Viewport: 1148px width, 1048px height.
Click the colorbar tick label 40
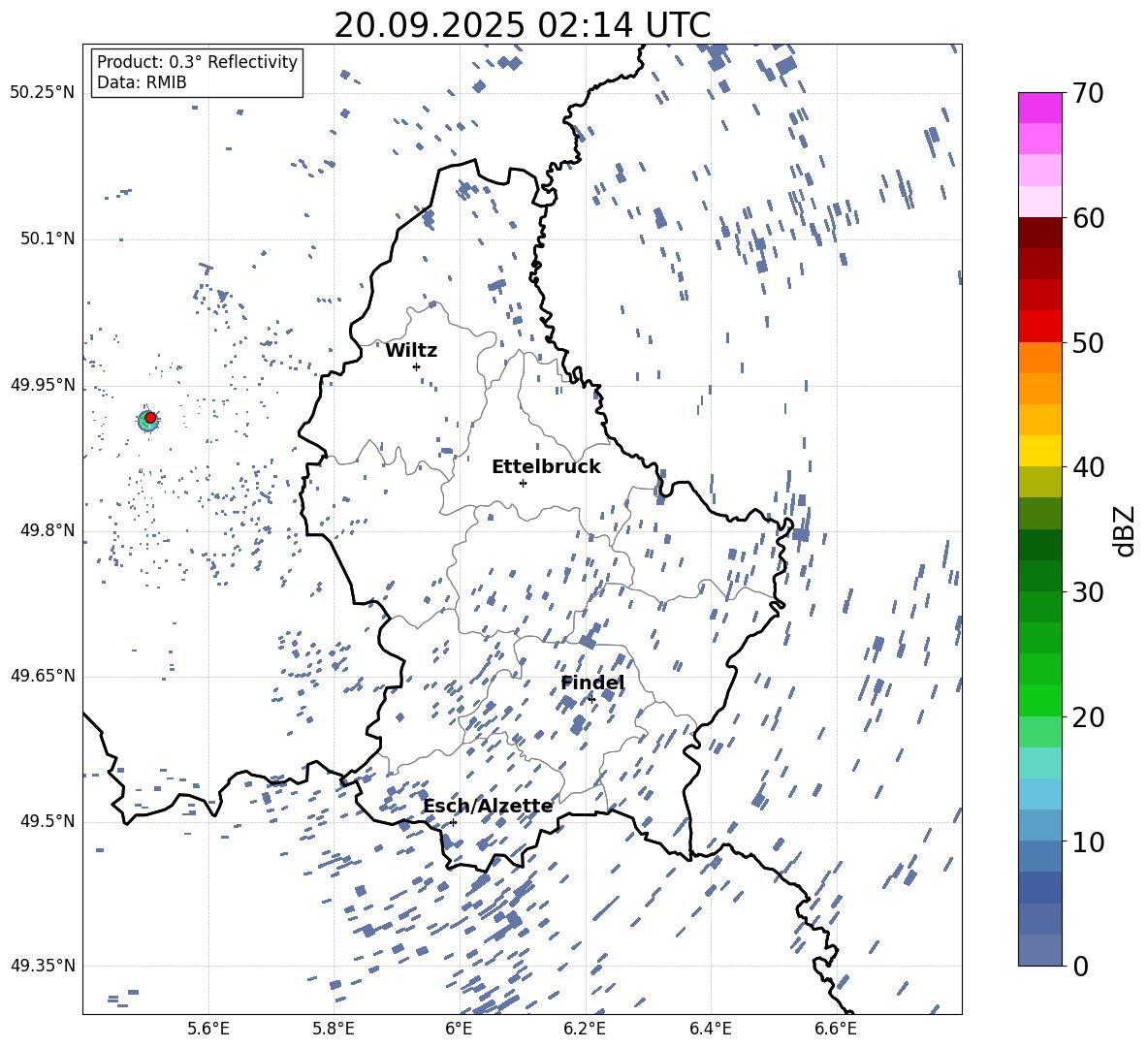click(1088, 467)
